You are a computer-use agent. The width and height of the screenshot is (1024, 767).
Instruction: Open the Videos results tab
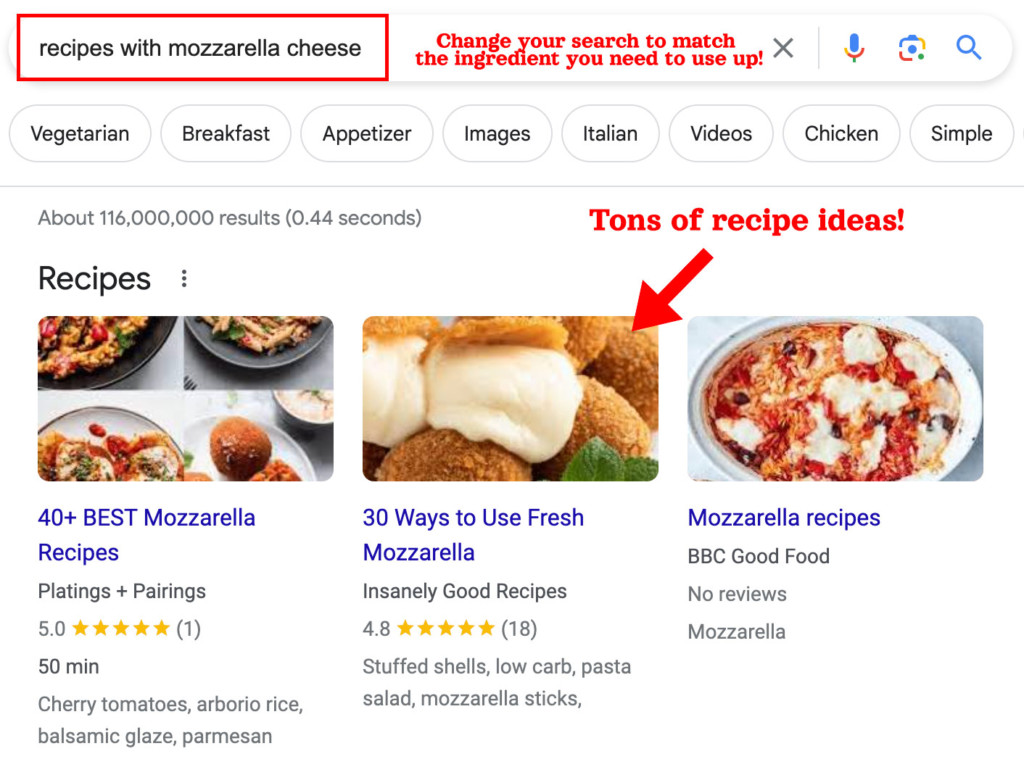(x=721, y=133)
